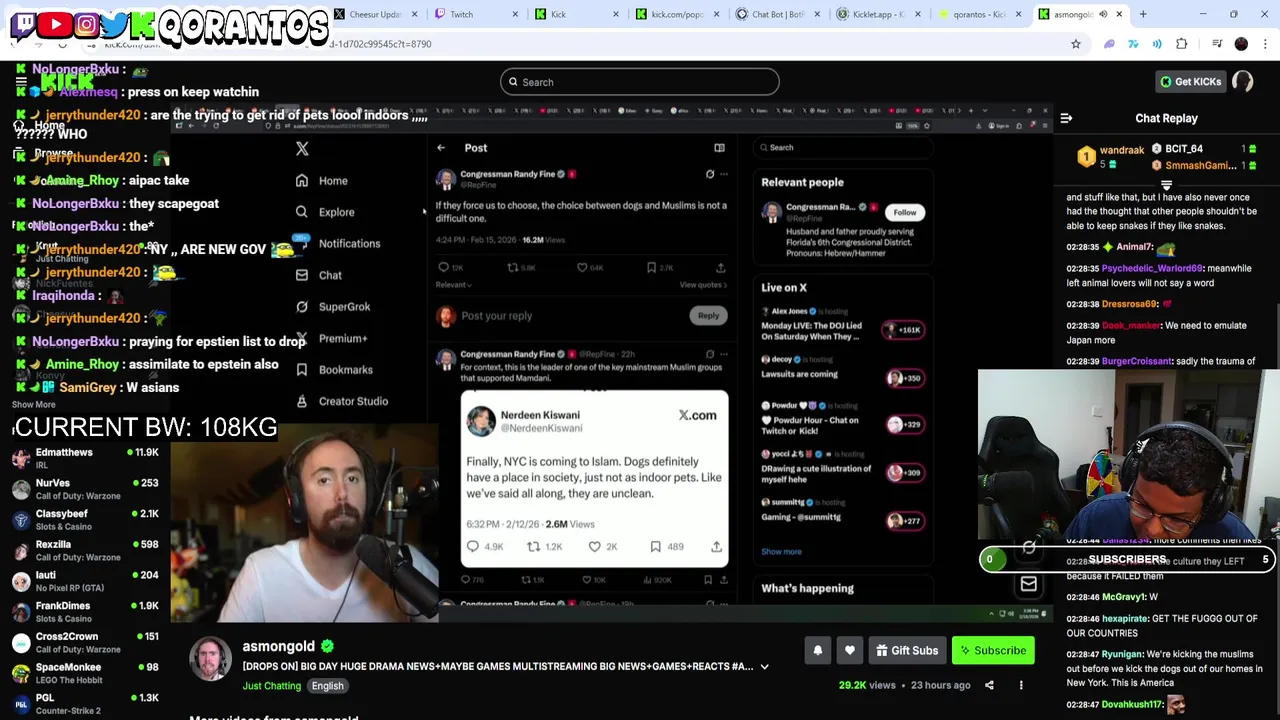Click the Get KICKs button

click(1190, 82)
